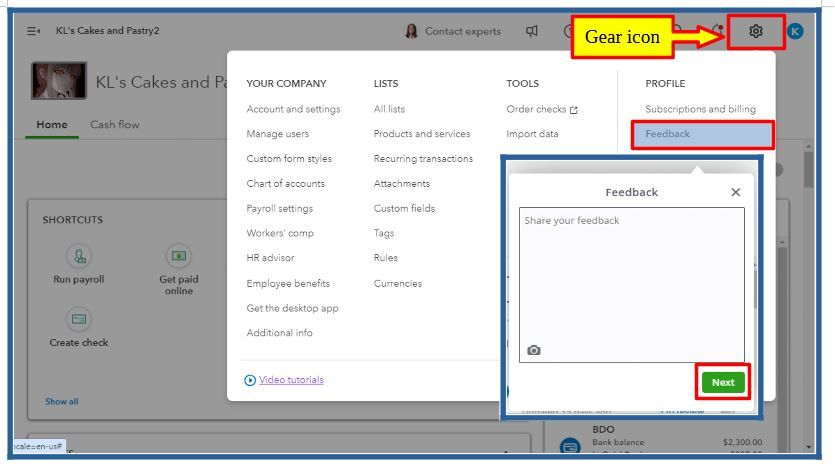Open HR advisor
This screenshot has width=835, height=469.
pyautogui.click(x=271, y=258)
